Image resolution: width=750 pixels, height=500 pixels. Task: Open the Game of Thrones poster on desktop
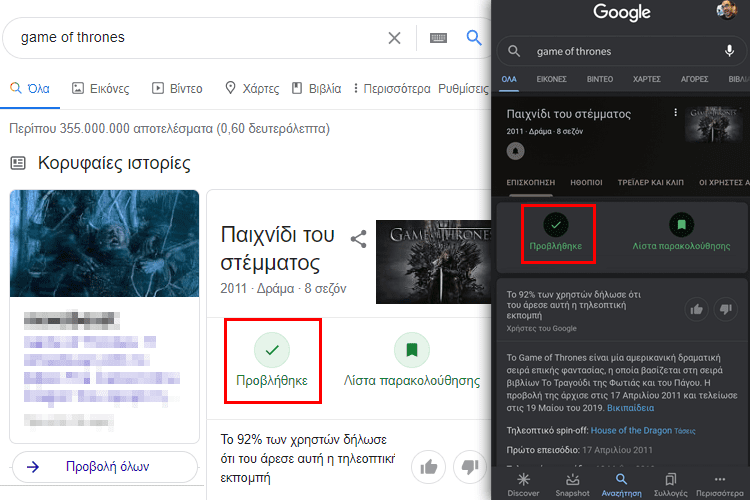click(x=433, y=262)
